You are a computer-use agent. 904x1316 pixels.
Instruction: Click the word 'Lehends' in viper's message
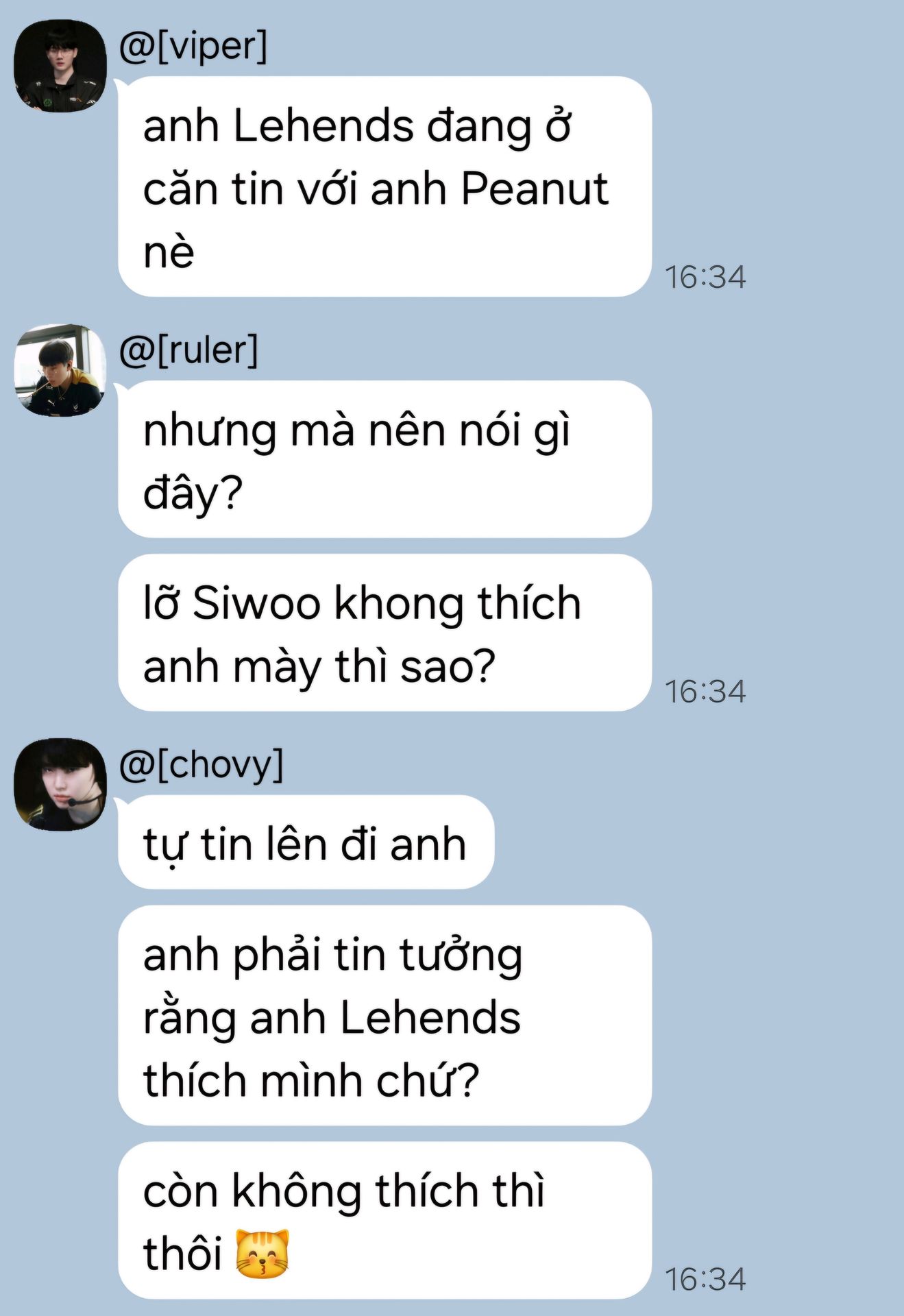coord(323,127)
